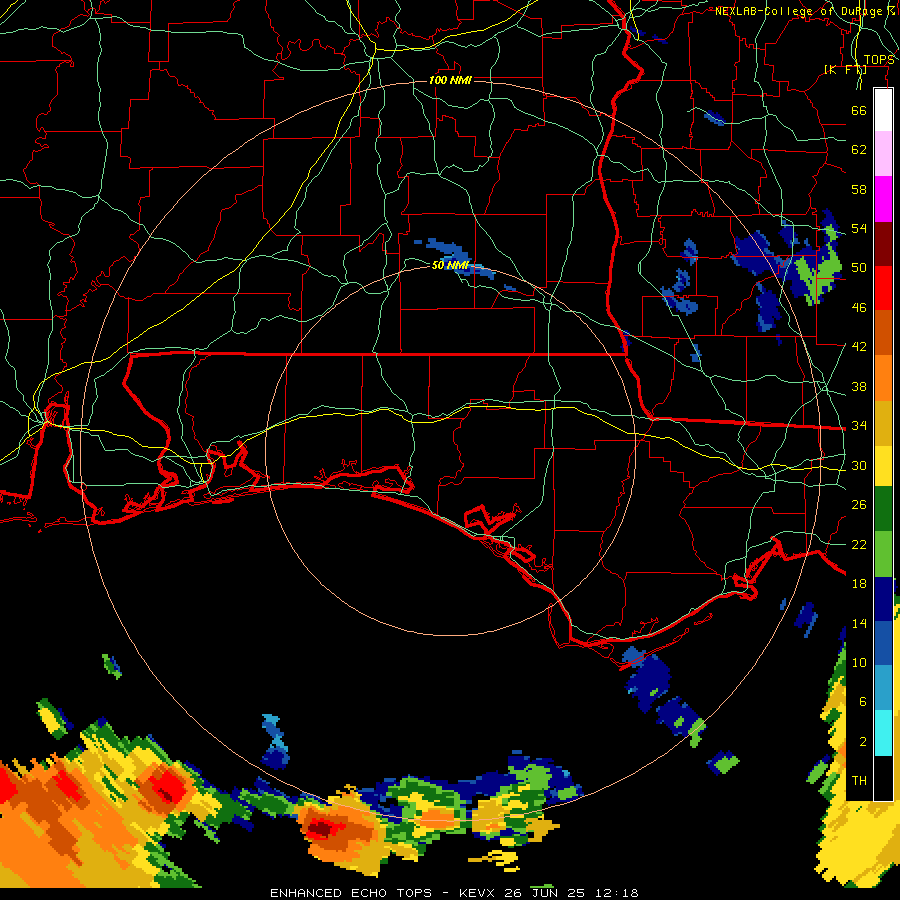Click the '100 NMI' range ring label
The image size is (900, 900).
(450, 80)
